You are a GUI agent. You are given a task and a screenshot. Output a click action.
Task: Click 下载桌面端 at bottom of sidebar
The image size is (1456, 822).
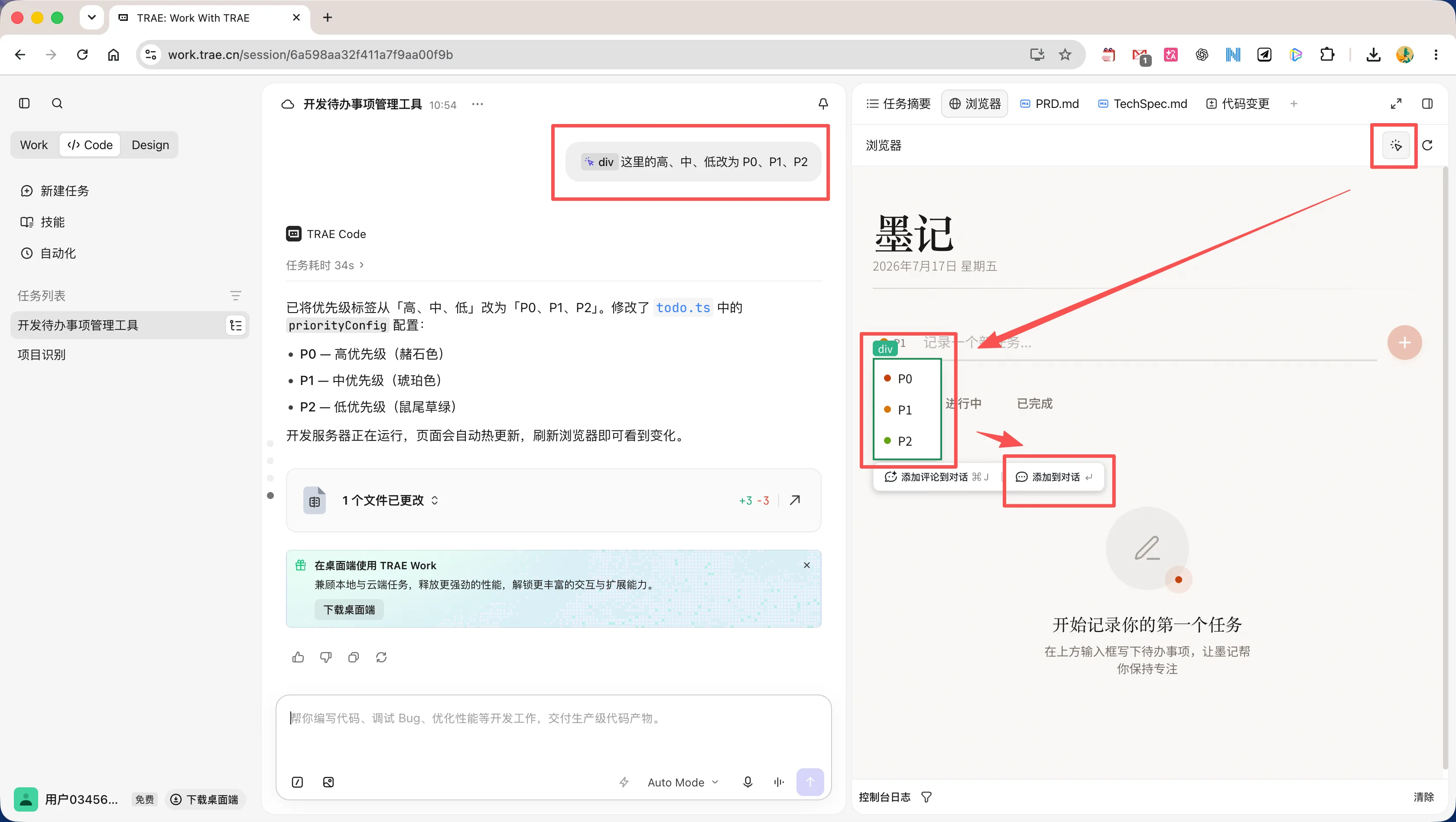205,799
